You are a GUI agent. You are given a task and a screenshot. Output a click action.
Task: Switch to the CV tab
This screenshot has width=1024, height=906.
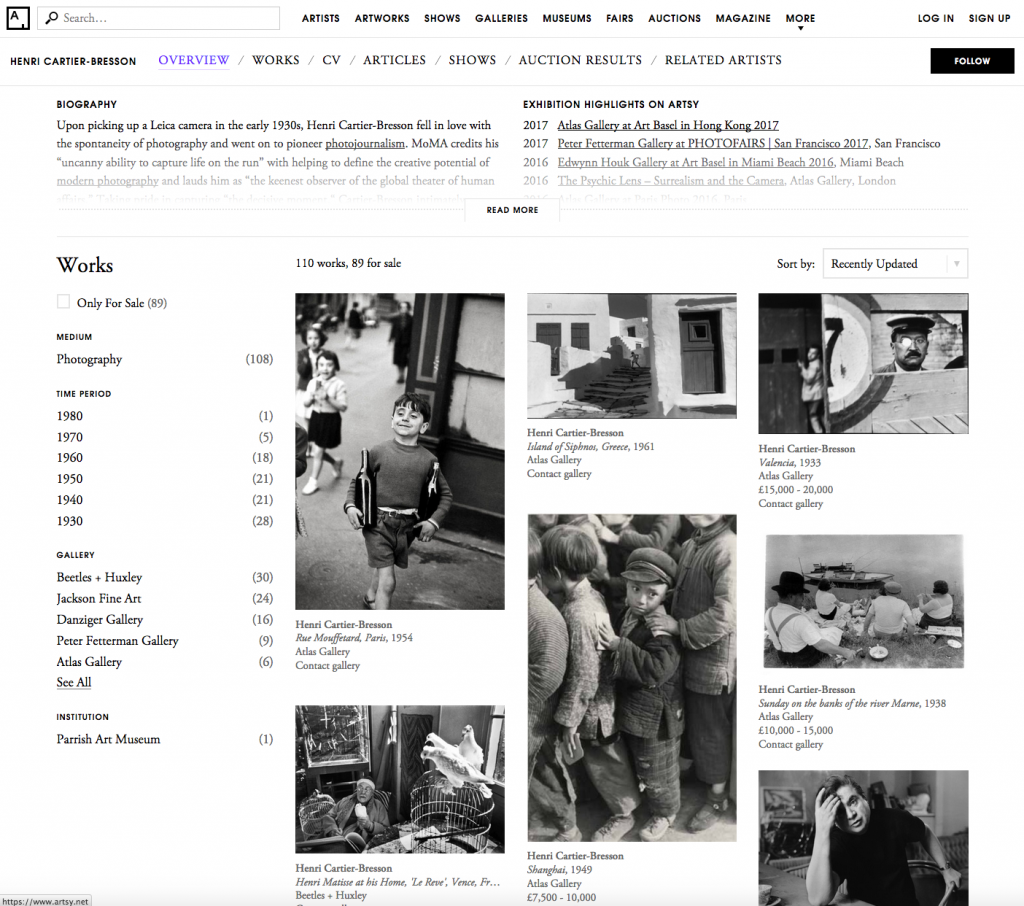pyautogui.click(x=331, y=60)
